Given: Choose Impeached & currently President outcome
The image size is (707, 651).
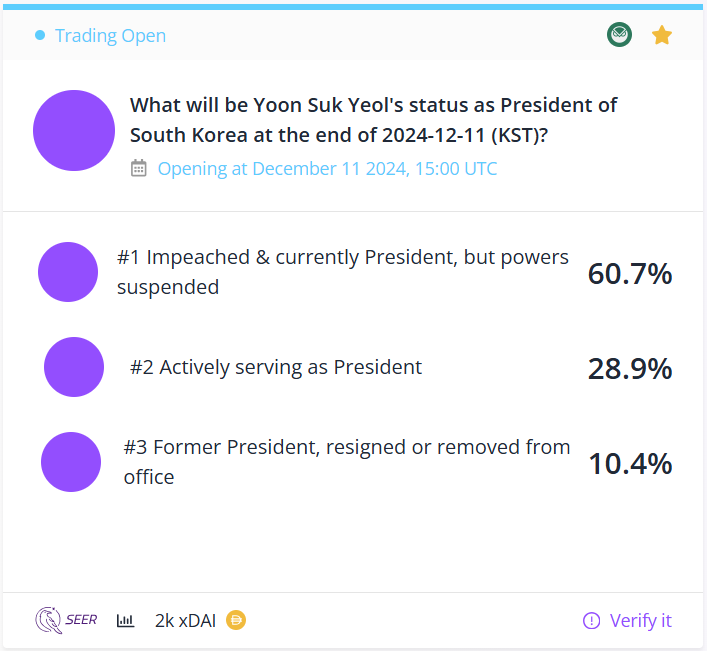Looking at the screenshot, I should click(x=343, y=272).
